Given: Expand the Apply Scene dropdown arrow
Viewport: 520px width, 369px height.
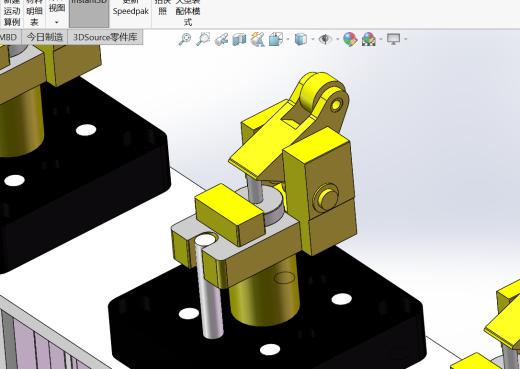Looking at the screenshot, I should [x=381, y=39].
